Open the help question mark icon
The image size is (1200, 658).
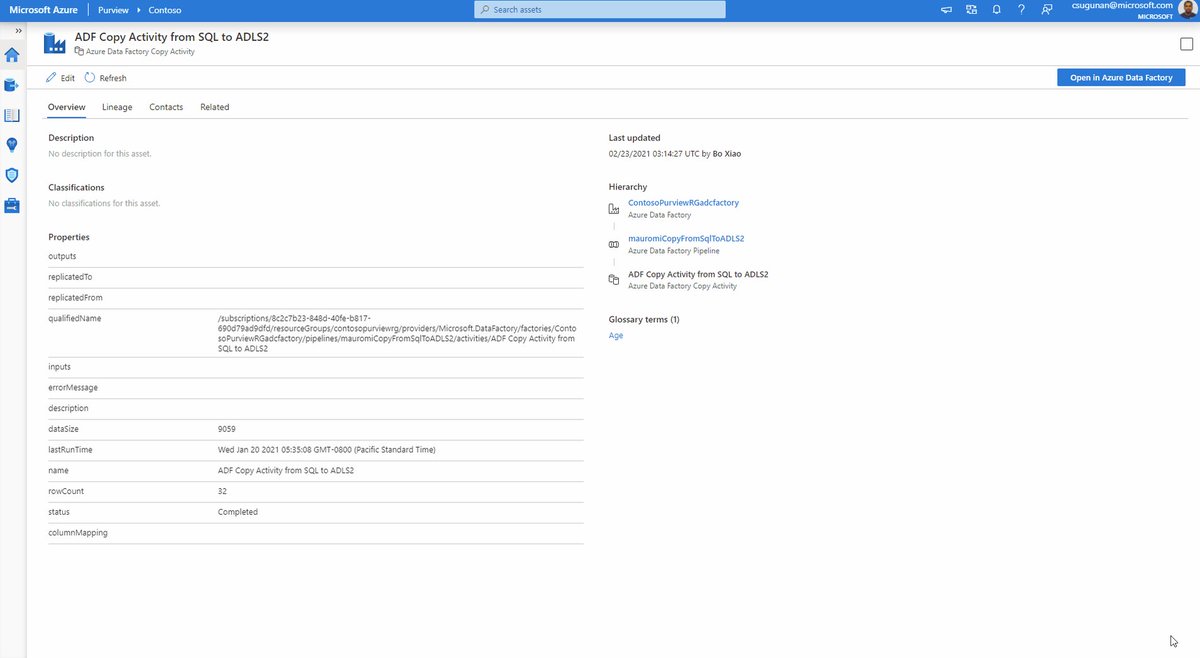[x=1021, y=10]
